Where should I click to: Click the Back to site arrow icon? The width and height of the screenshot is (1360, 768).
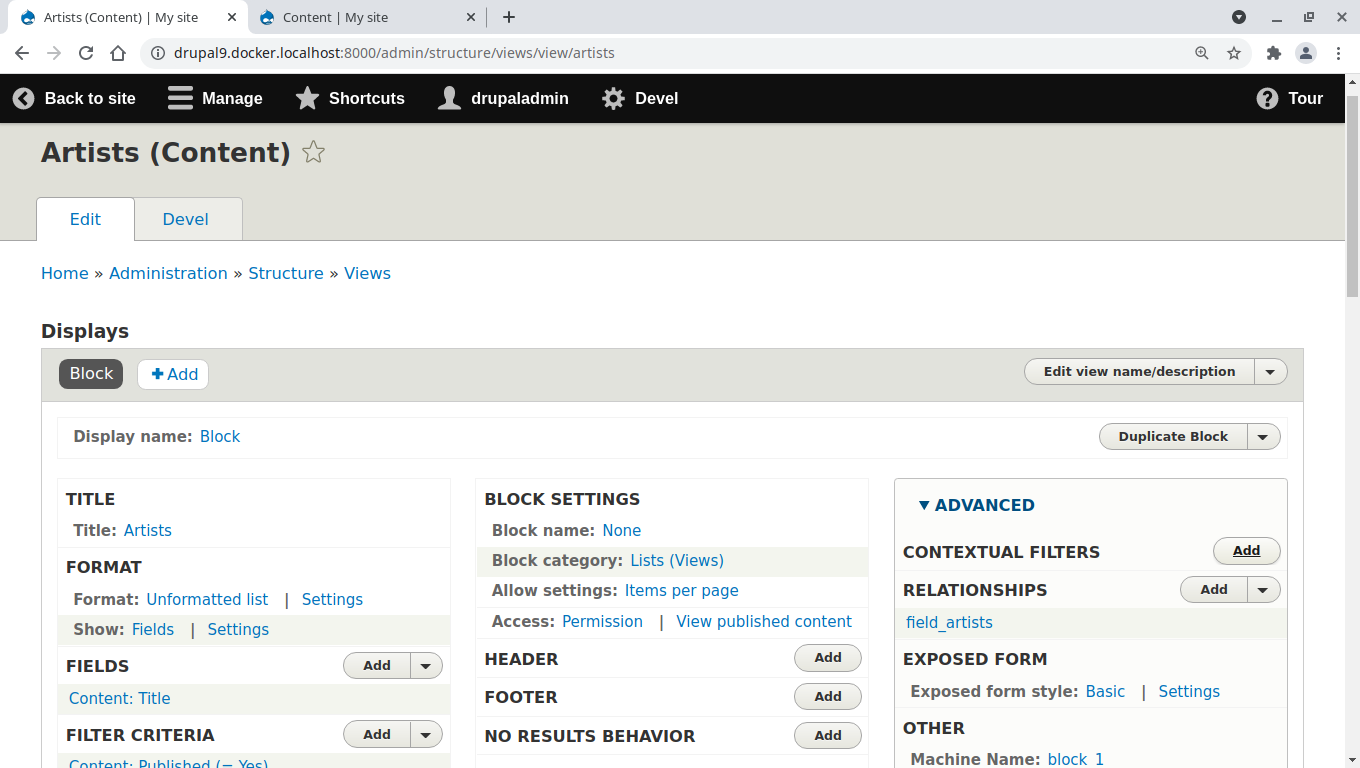click(22, 97)
